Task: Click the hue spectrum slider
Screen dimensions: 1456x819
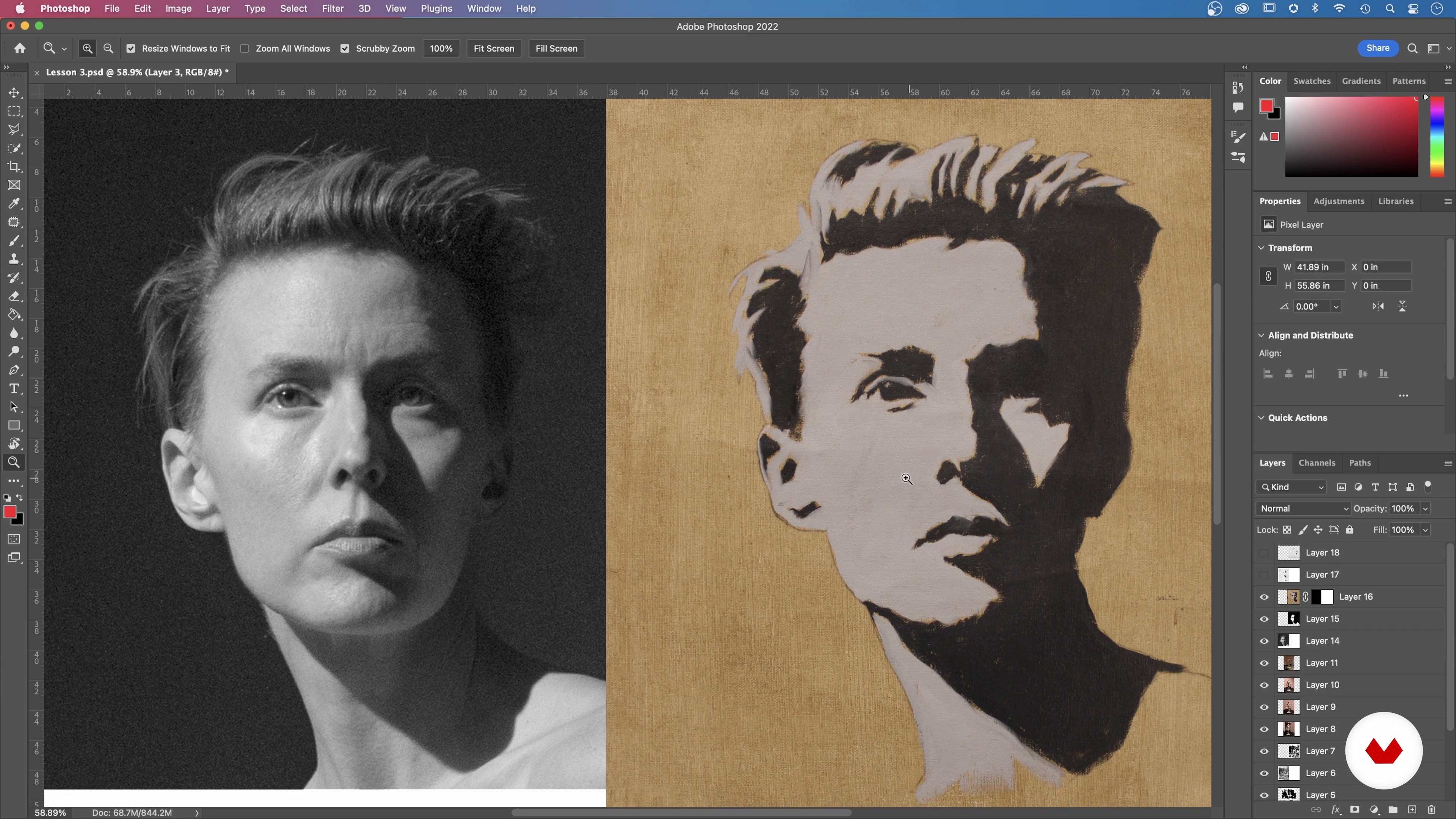Action: 1437,137
